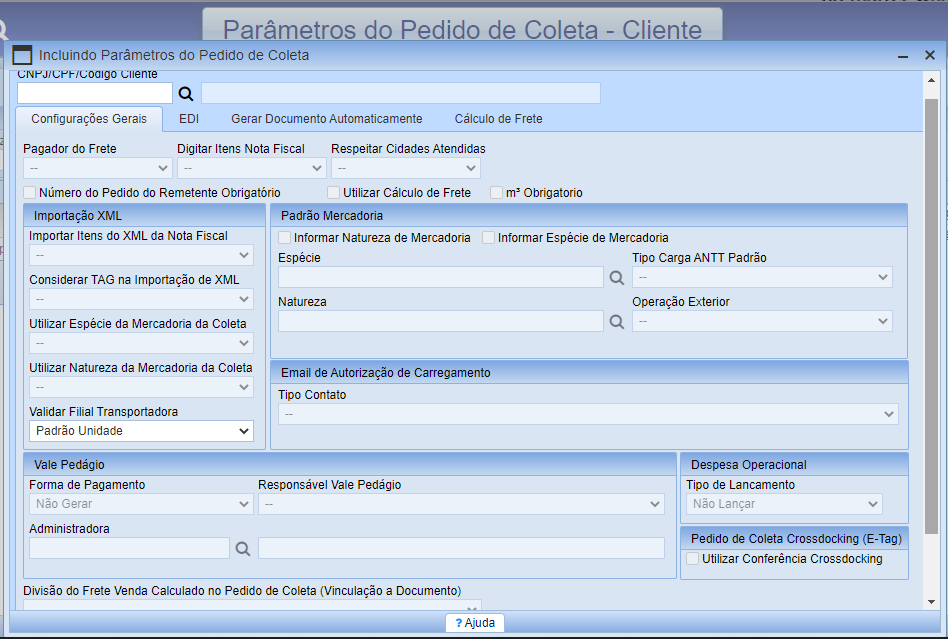This screenshot has height=639, width=948.
Task: Open Tipo Carga ANTT Padrão dropdown
Action: point(762,277)
